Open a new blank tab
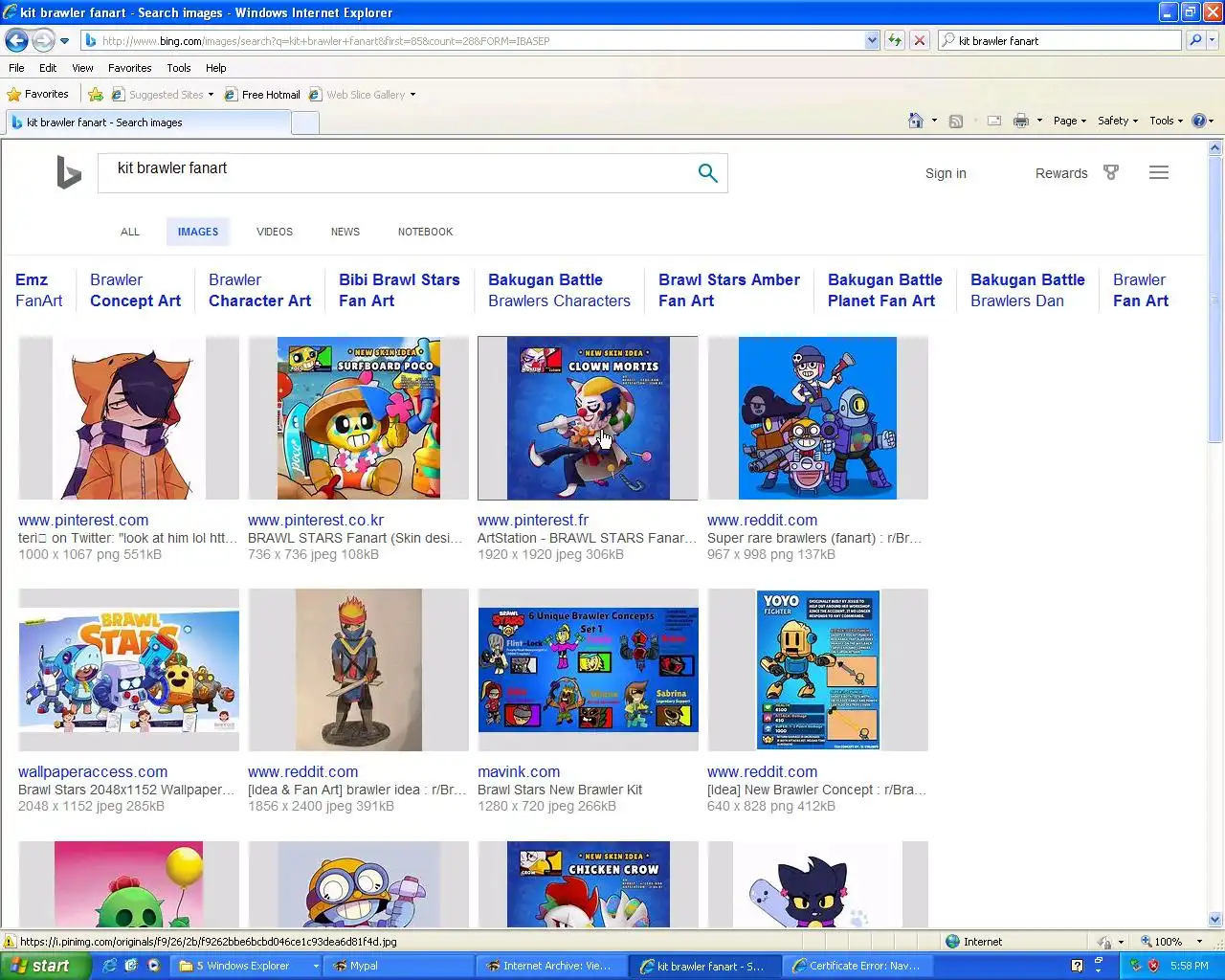 [x=304, y=122]
